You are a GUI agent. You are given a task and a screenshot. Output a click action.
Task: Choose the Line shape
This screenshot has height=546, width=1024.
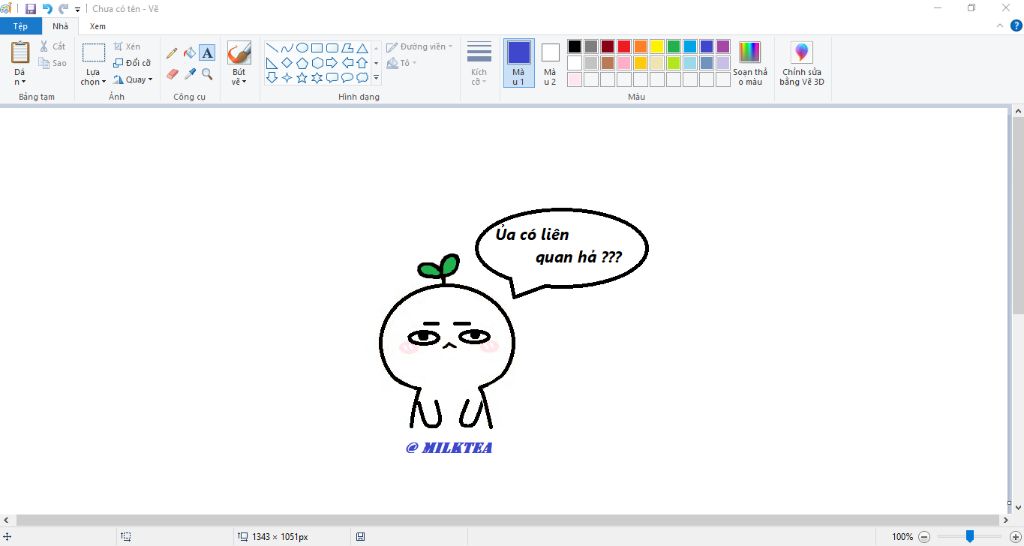point(272,48)
